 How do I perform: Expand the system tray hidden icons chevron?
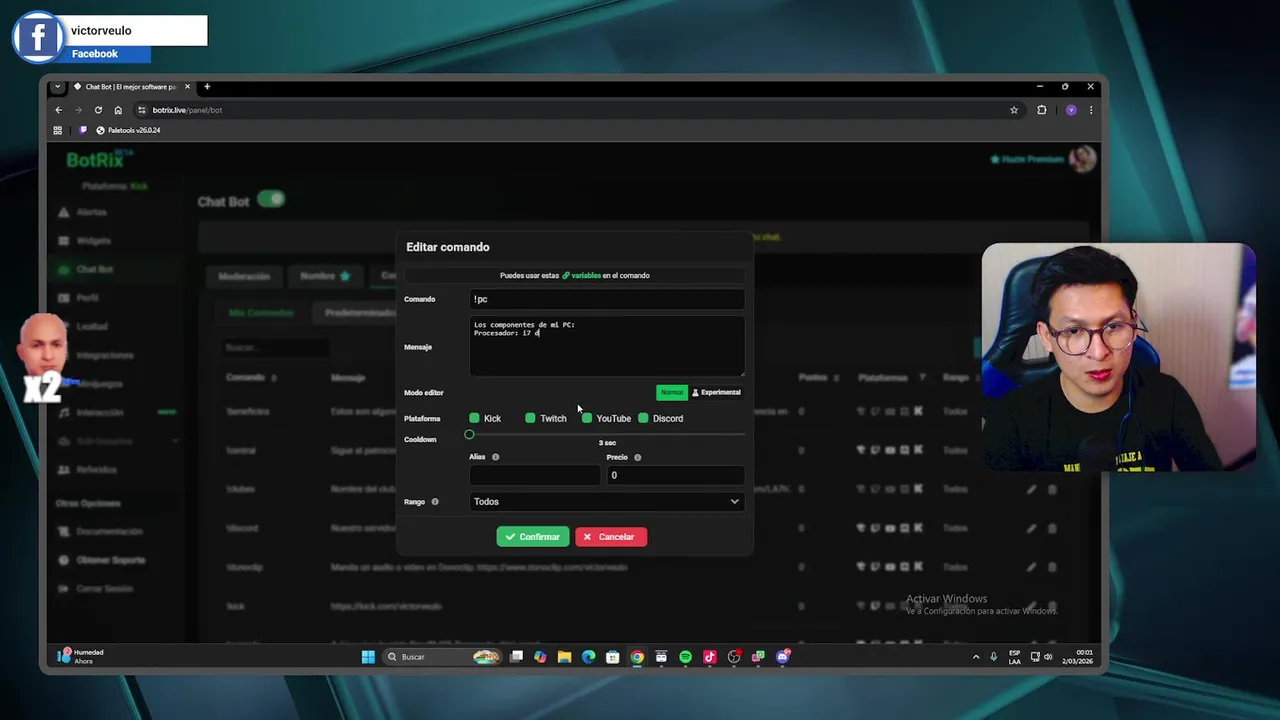[x=976, y=657]
